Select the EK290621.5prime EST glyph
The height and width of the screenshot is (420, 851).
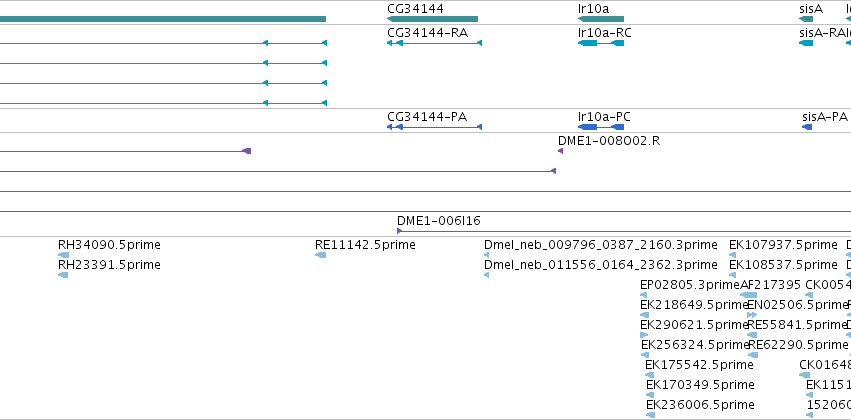click(644, 335)
